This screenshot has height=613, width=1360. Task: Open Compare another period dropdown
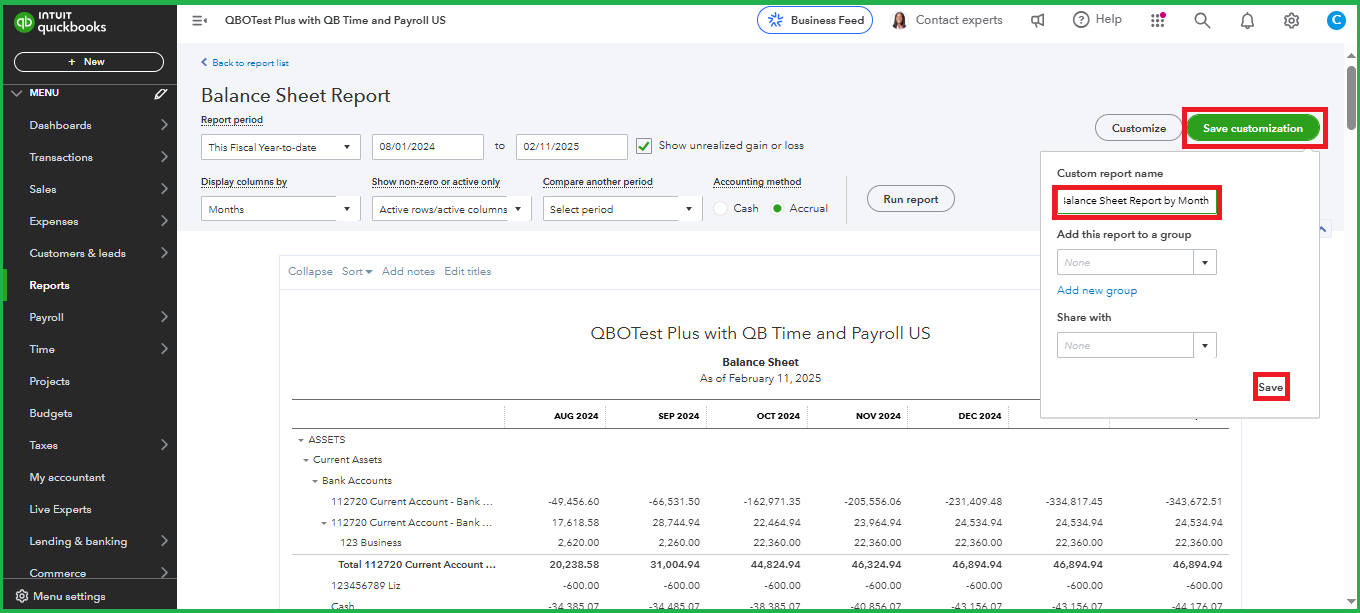(x=623, y=209)
